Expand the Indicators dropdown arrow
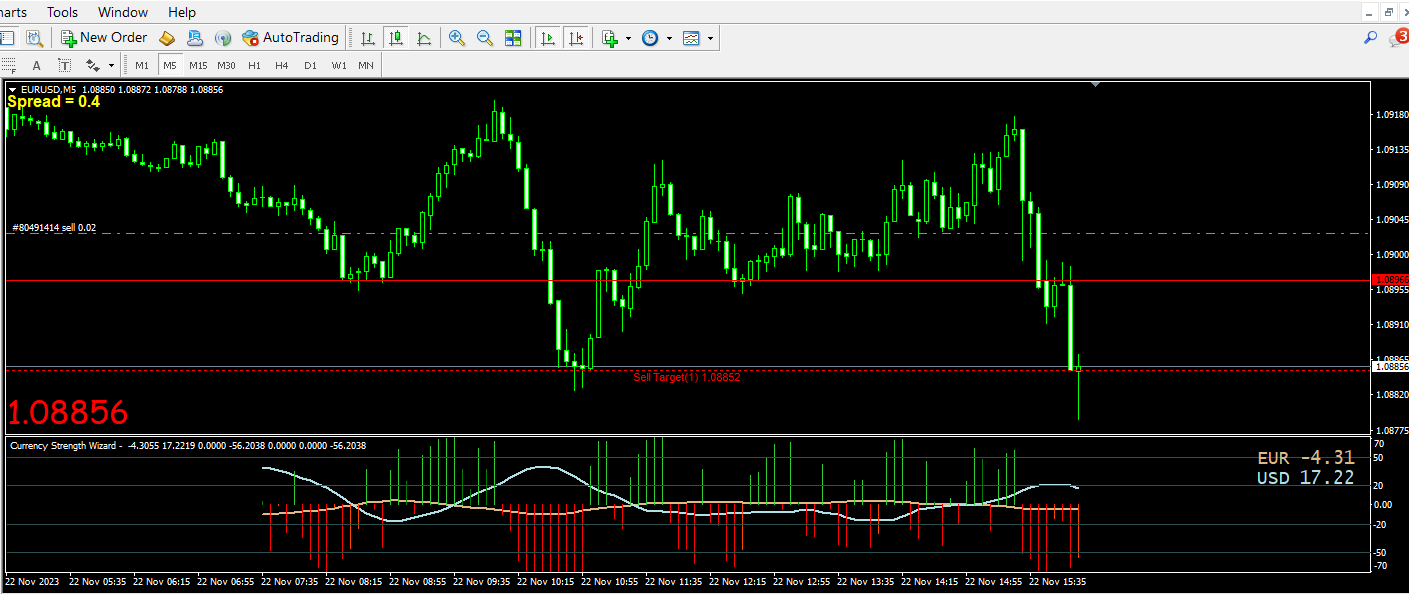The image size is (1409, 595). click(x=628, y=38)
